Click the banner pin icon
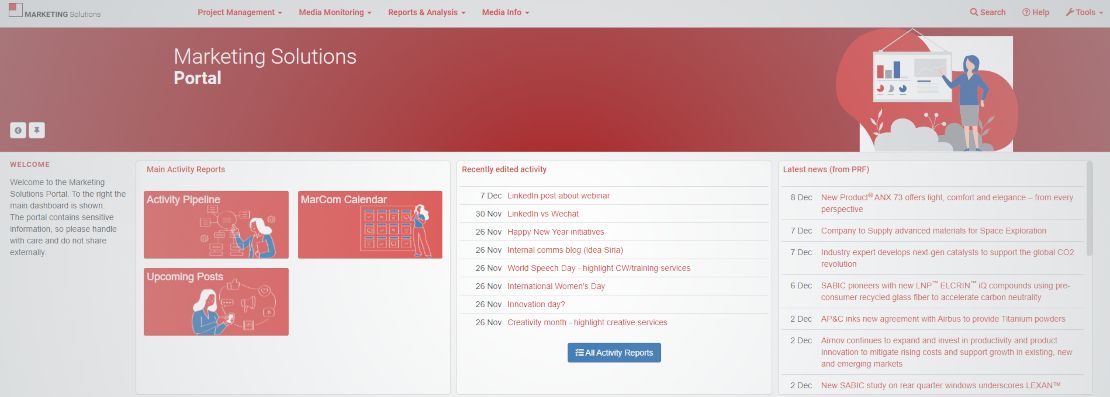 tap(37, 130)
